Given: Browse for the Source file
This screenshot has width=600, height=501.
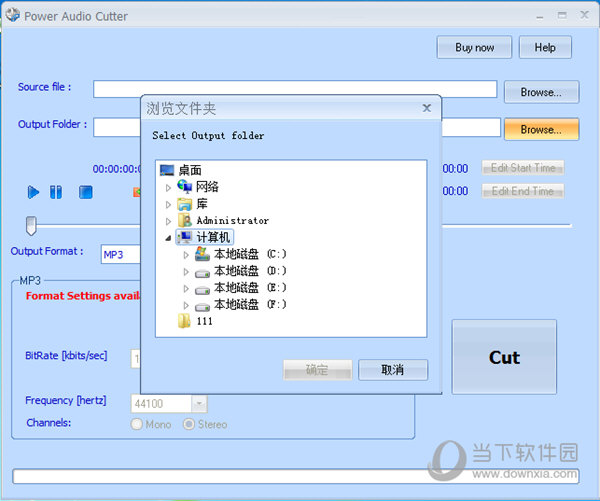Looking at the screenshot, I should [541, 92].
